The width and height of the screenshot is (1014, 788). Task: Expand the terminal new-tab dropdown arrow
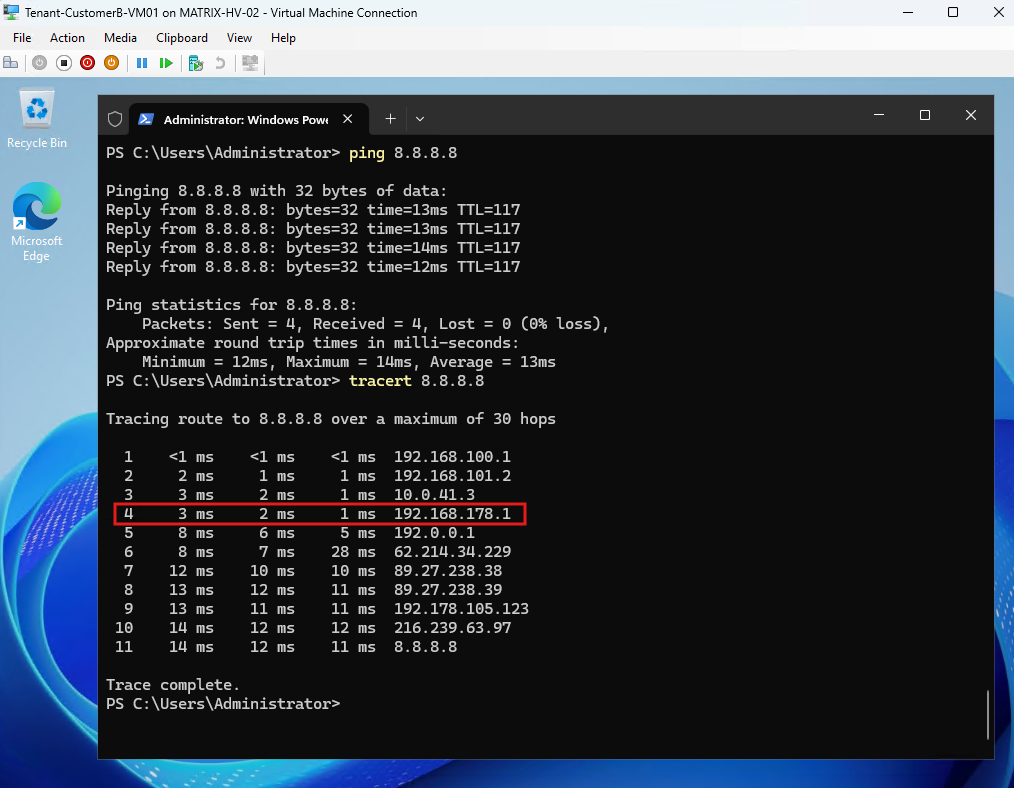pyautogui.click(x=420, y=119)
